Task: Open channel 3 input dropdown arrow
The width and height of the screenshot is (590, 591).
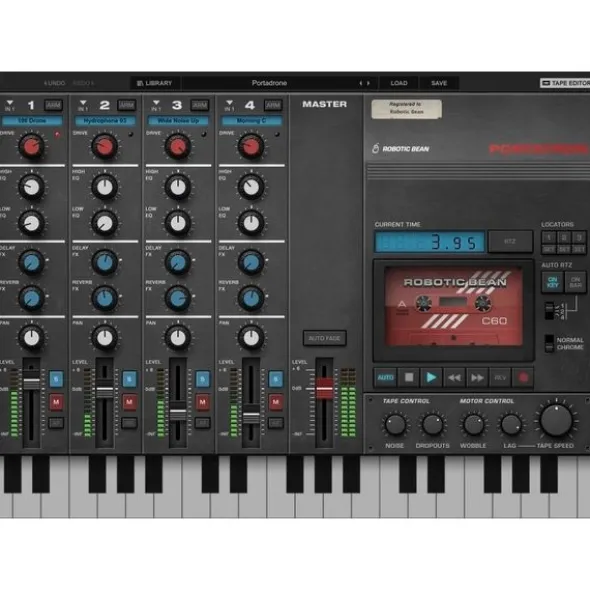Action: coord(156,103)
